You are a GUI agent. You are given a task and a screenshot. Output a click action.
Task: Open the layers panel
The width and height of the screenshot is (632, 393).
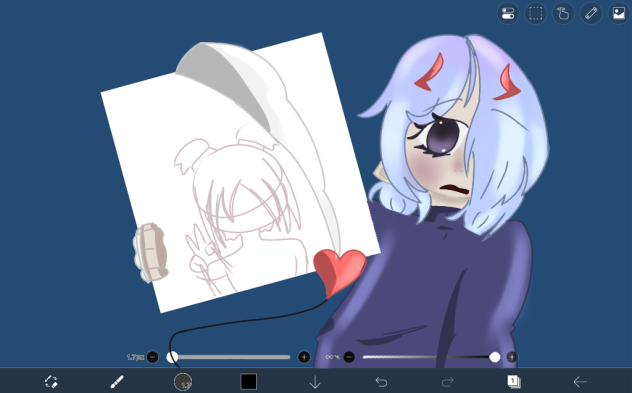pyautogui.click(x=514, y=381)
